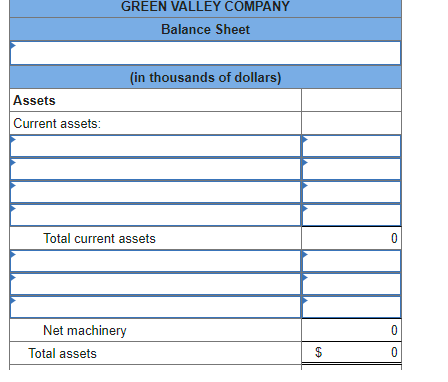Click the 0 value for Net machinery
The height and width of the screenshot is (382, 448).
(394, 330)
